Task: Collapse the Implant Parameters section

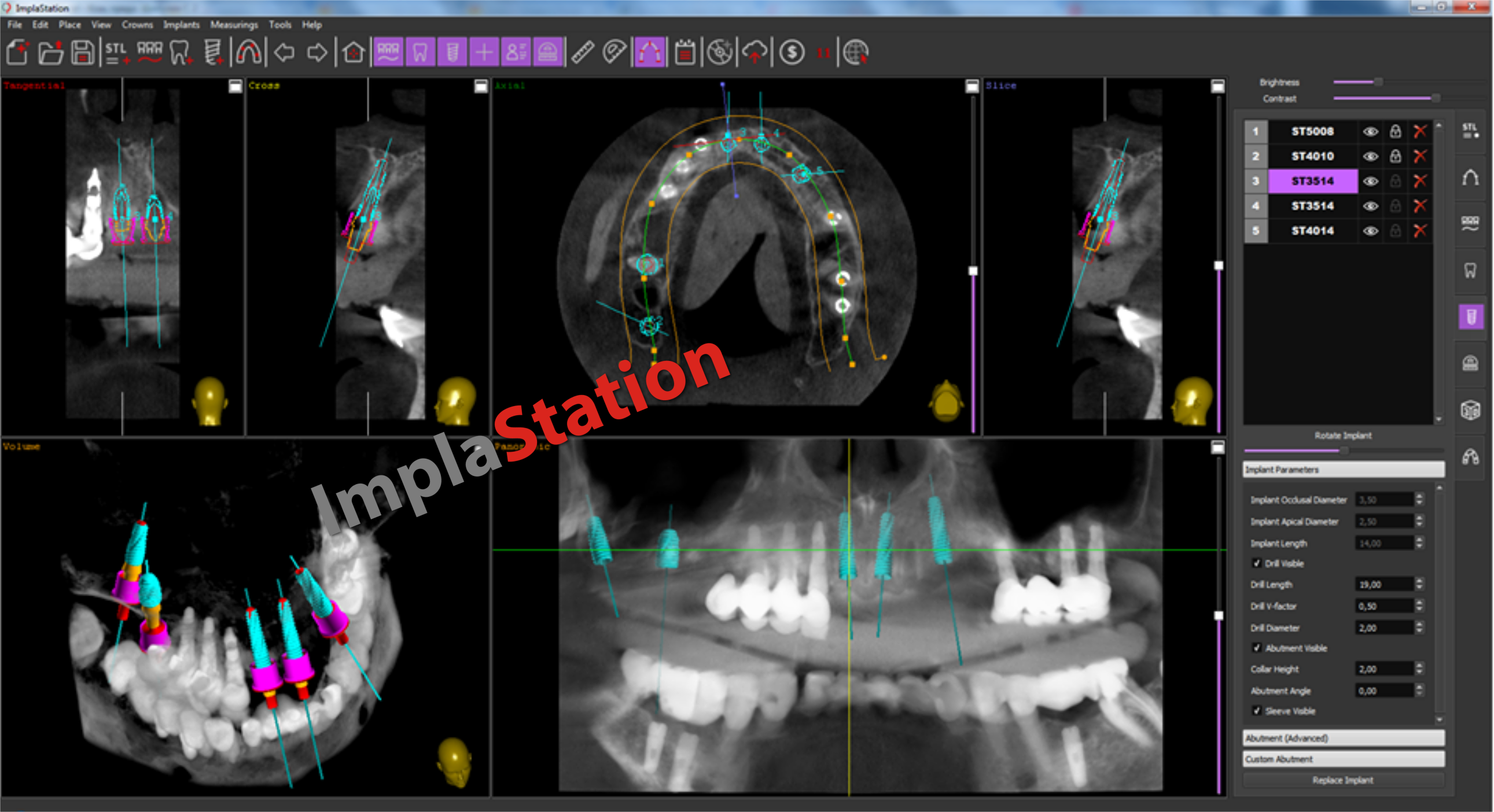Action: pos(1343,470)
